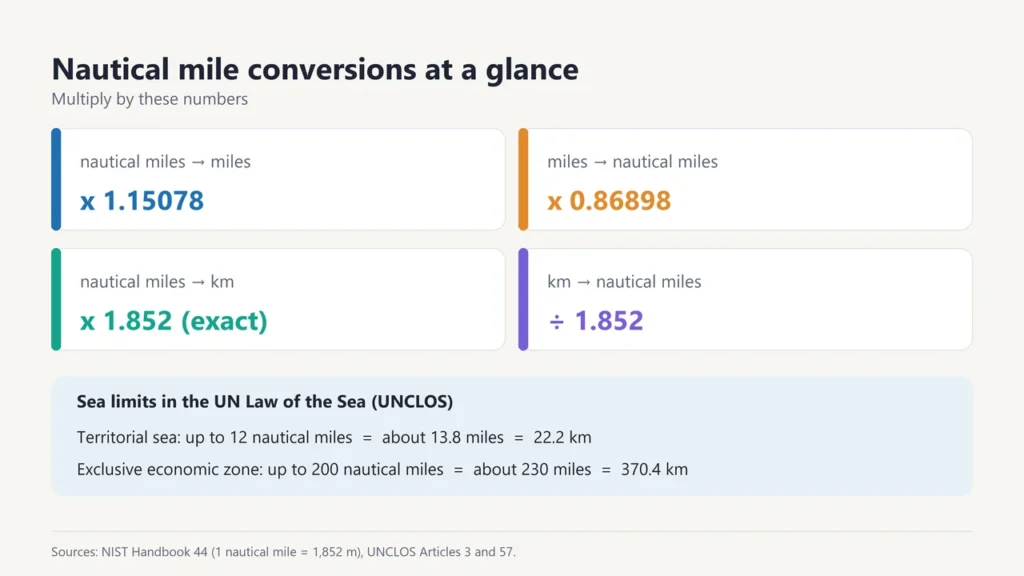This screenshot has height=576, width=1024.
Task: Click the value 'x 1.15078'
Action: (x=142, y=200)
